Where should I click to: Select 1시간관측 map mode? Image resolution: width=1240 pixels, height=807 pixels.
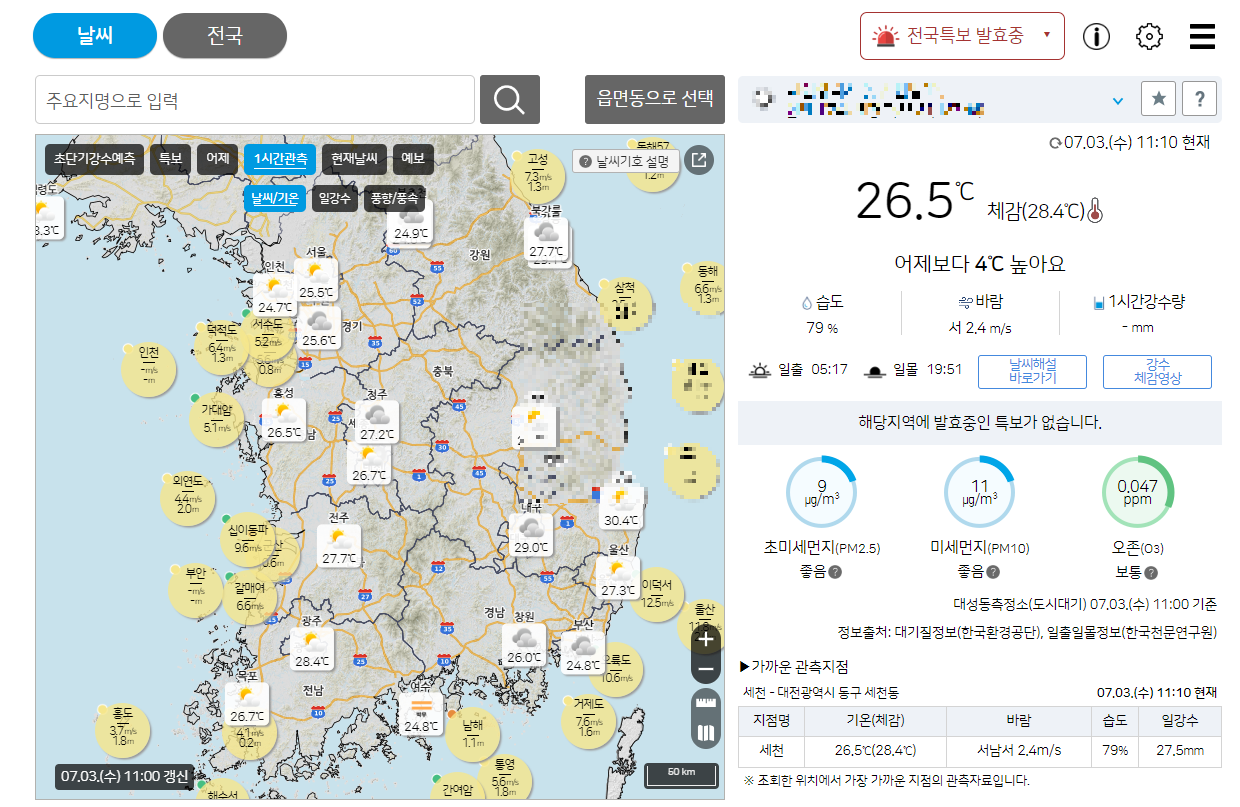coord(280,159)
